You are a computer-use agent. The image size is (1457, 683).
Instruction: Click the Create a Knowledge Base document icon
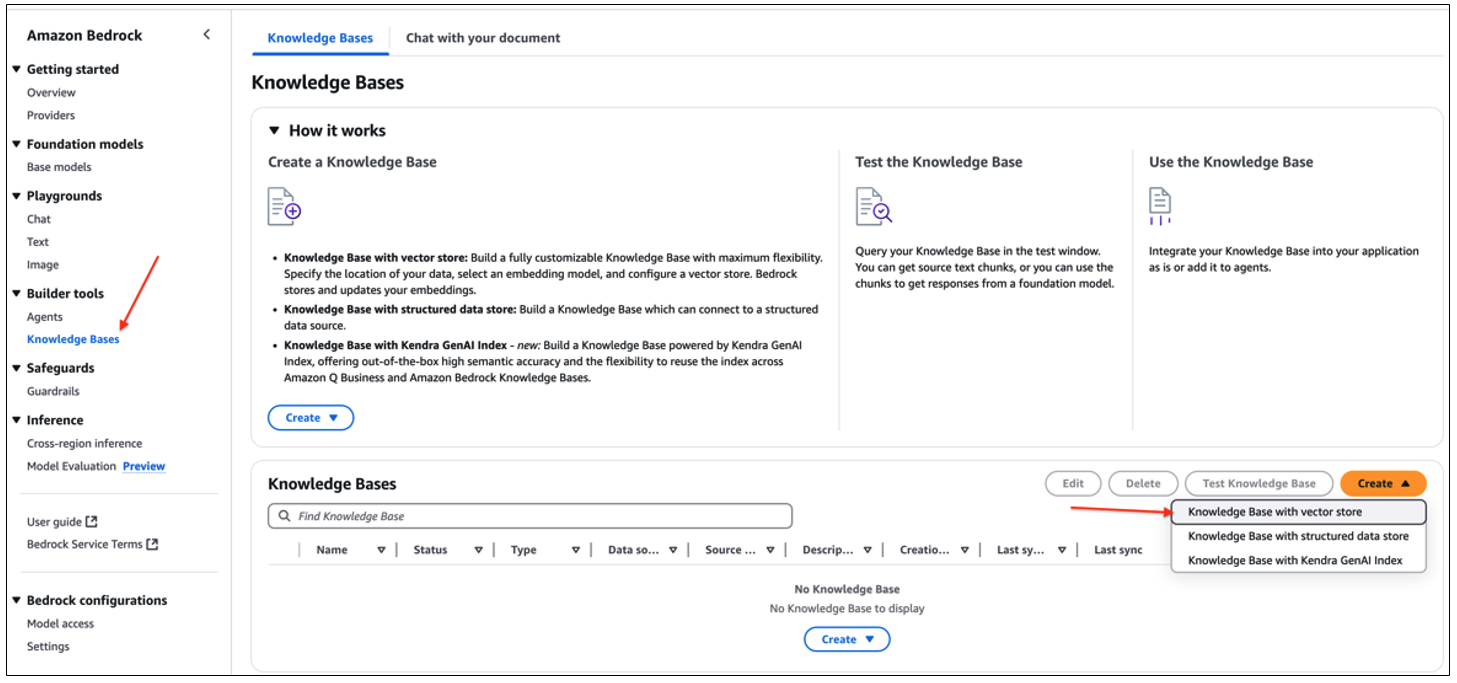pyautogui.click(x=285, y=206)
